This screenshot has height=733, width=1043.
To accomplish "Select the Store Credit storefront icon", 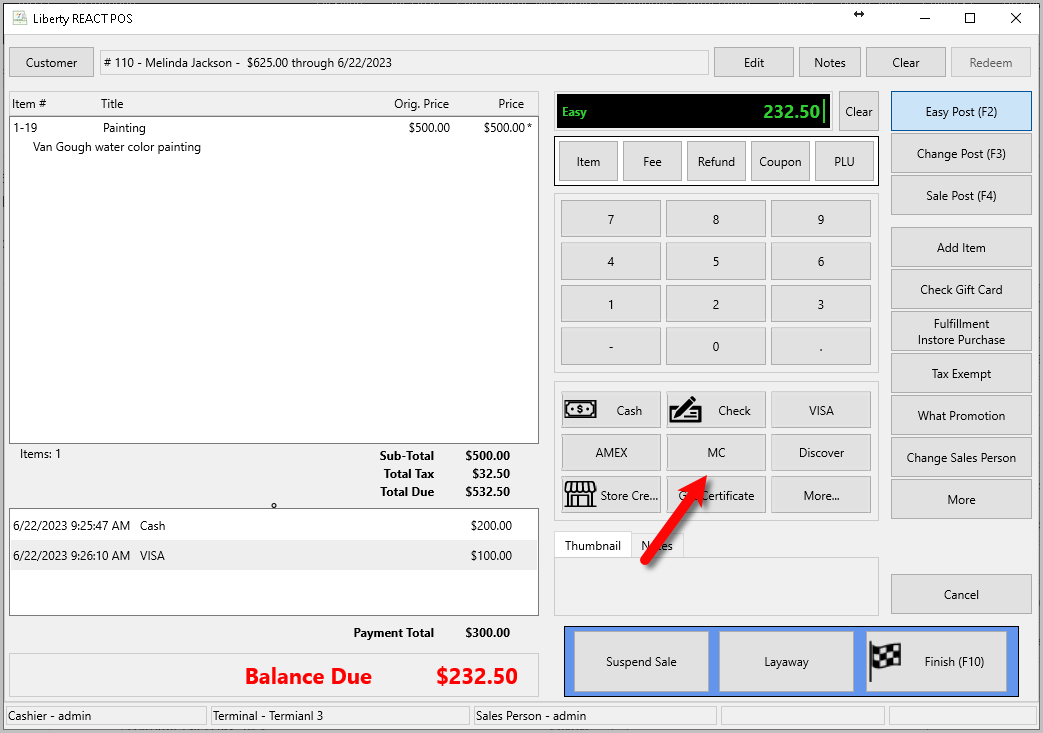I will (580, 494).
